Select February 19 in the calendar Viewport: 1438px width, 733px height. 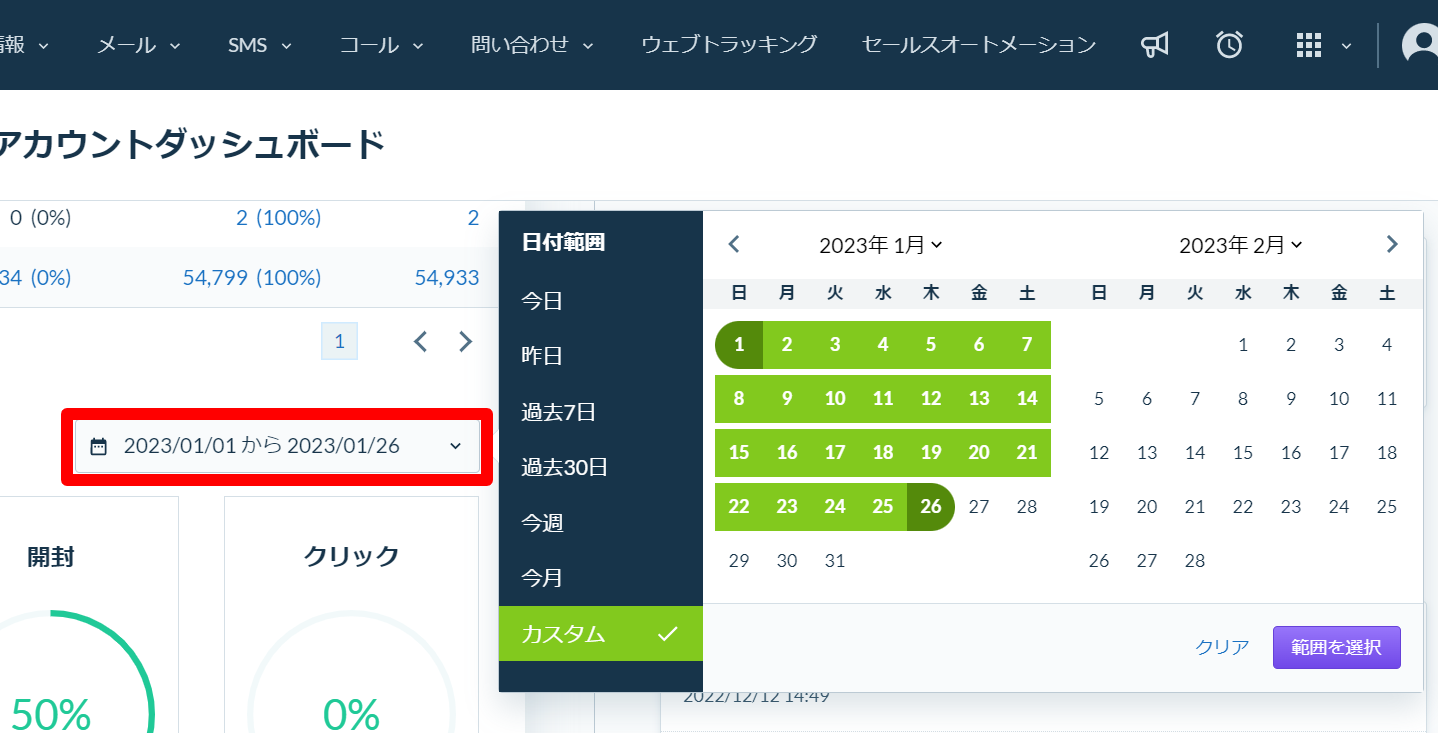[1099, 506]
